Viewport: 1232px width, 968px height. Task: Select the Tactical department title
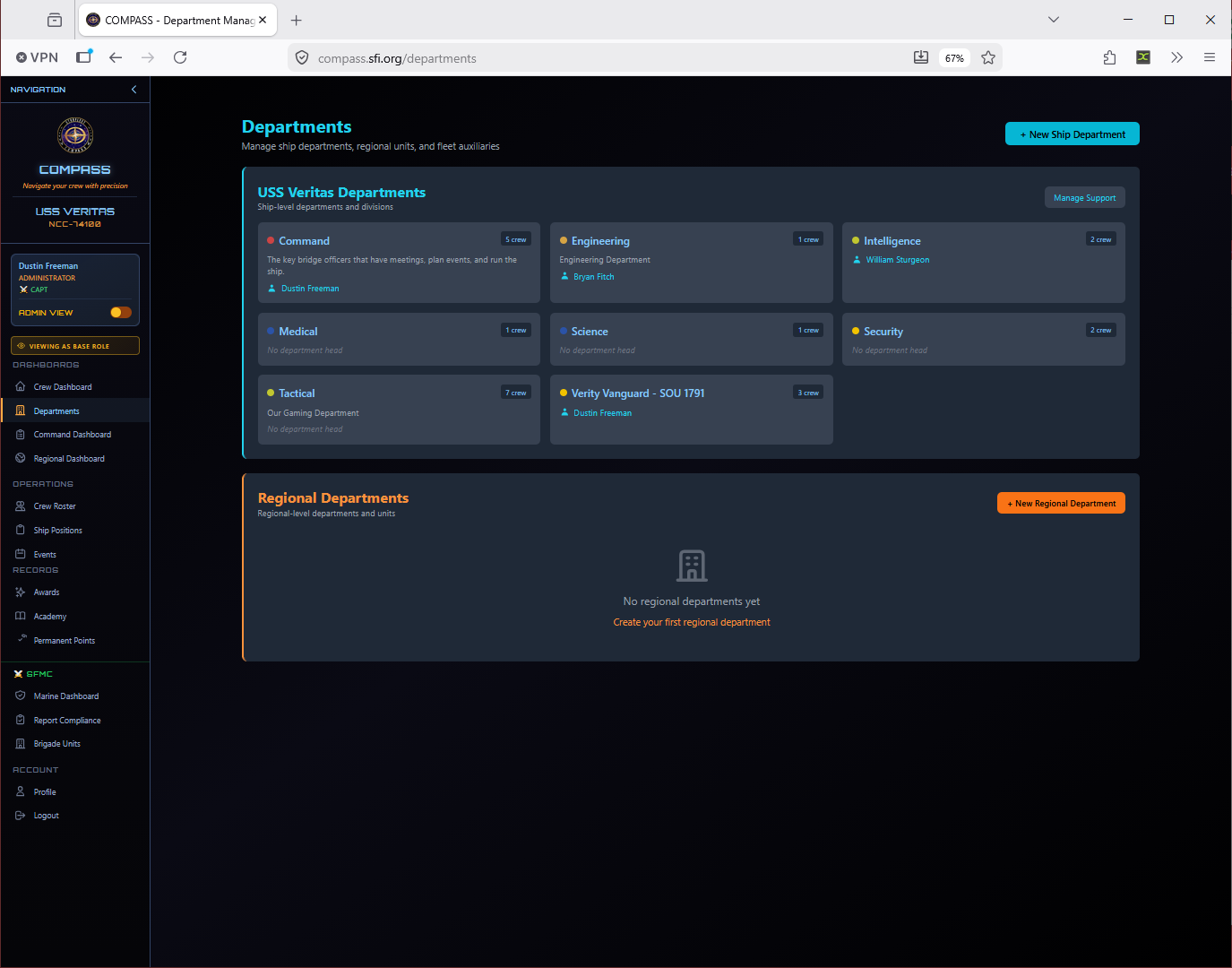pos(297,393)
